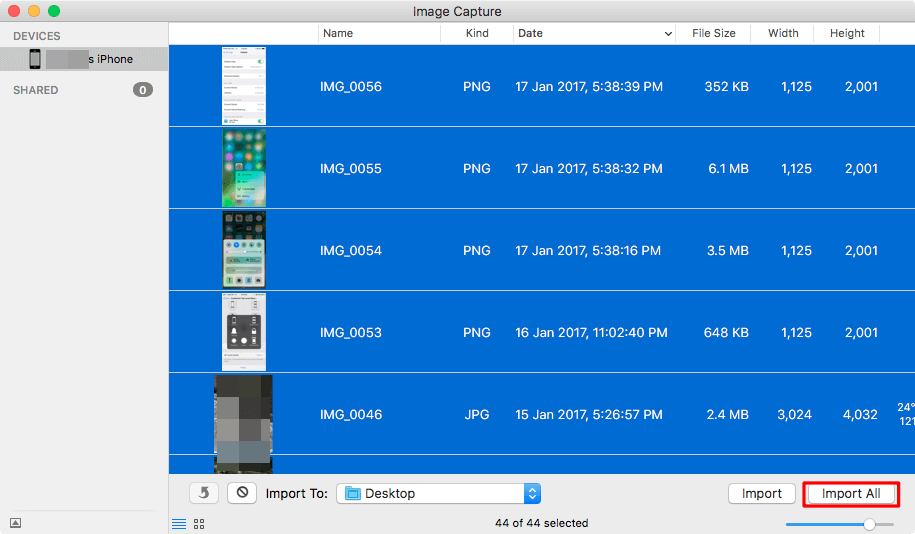Click the SHARED section header
The height and width of the screenshot is (534, 915).
click(x=36, y=90)
